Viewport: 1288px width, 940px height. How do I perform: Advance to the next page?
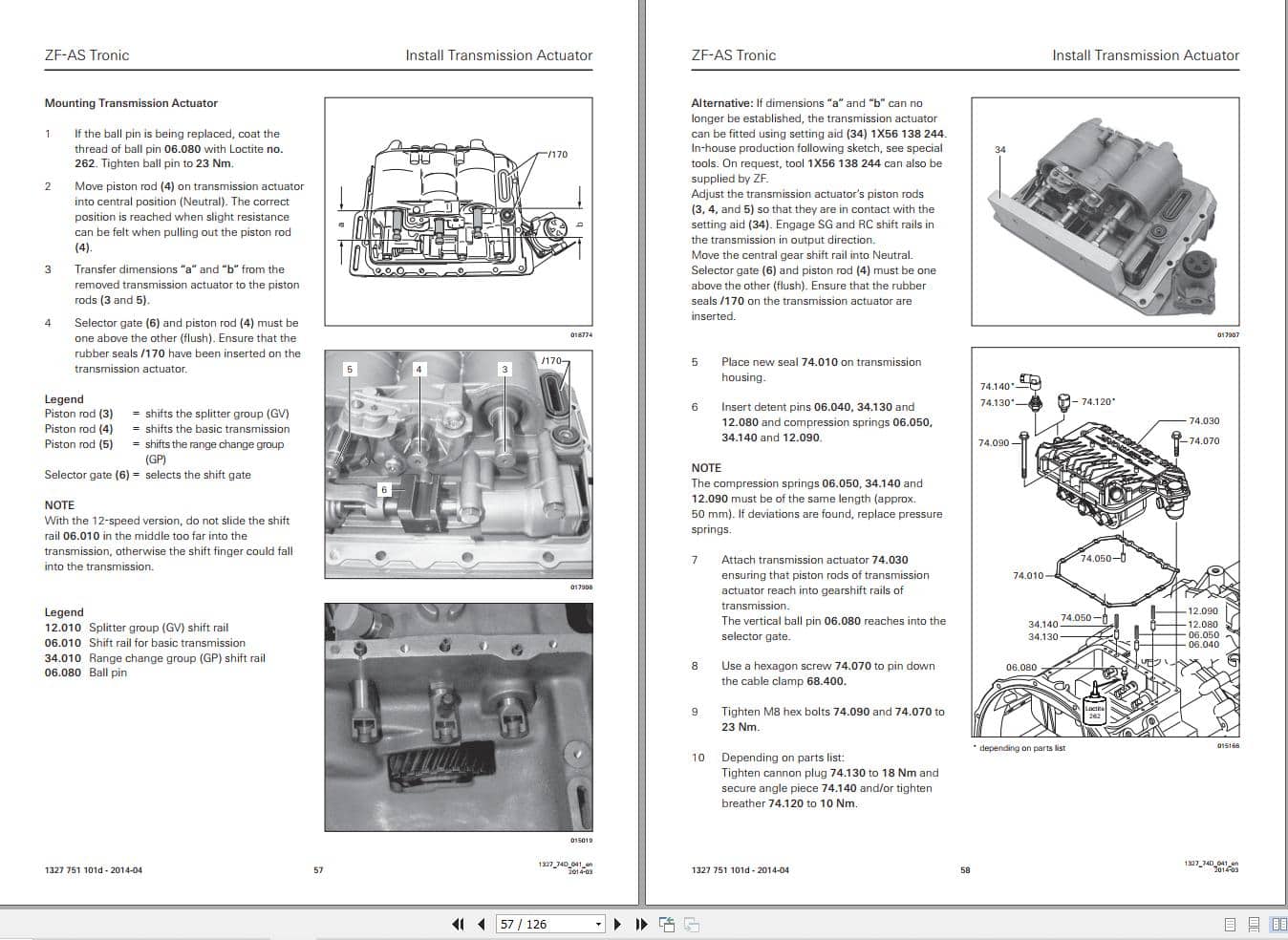(617, 924)
